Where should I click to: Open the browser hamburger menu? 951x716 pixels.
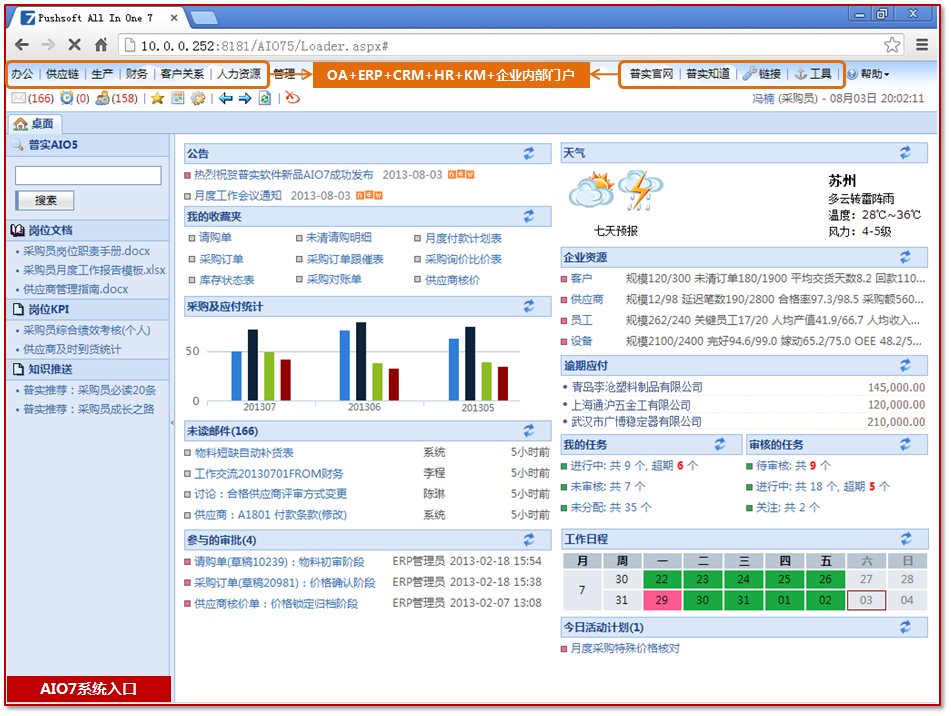pos(922,45)
